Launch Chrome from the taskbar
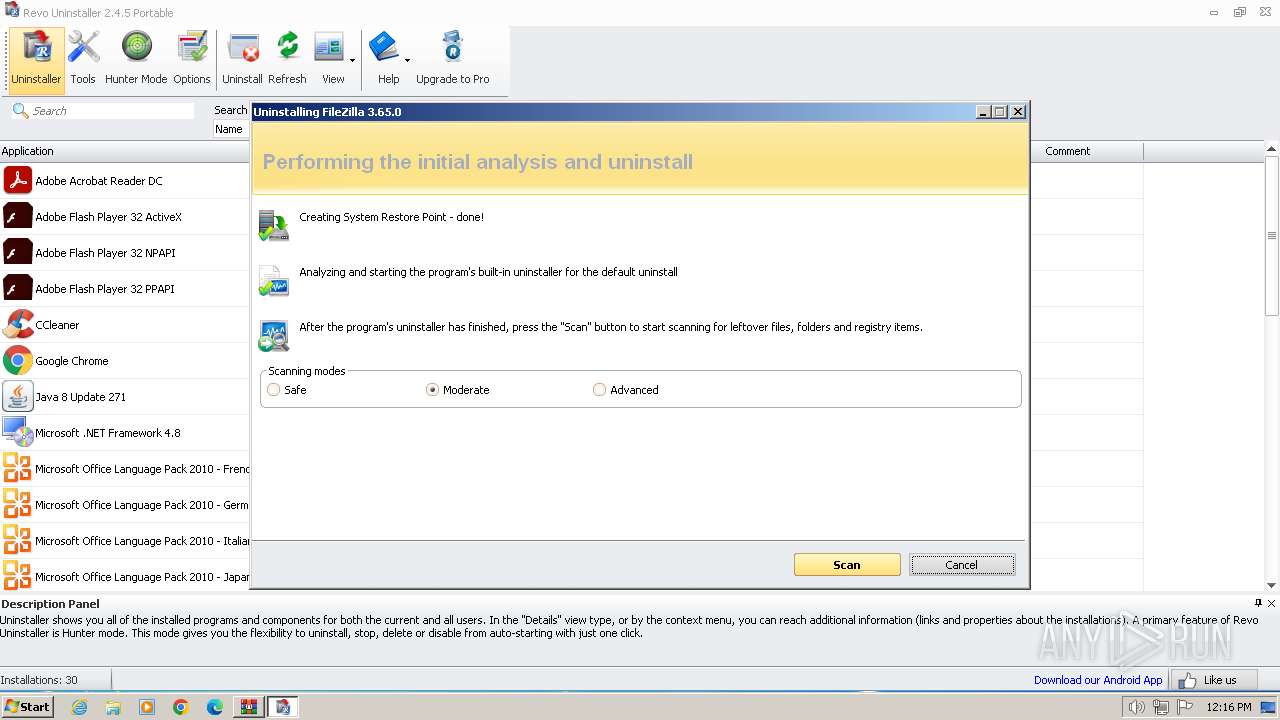This screenshot has height=720, width=1280. [x=181, y=707]
